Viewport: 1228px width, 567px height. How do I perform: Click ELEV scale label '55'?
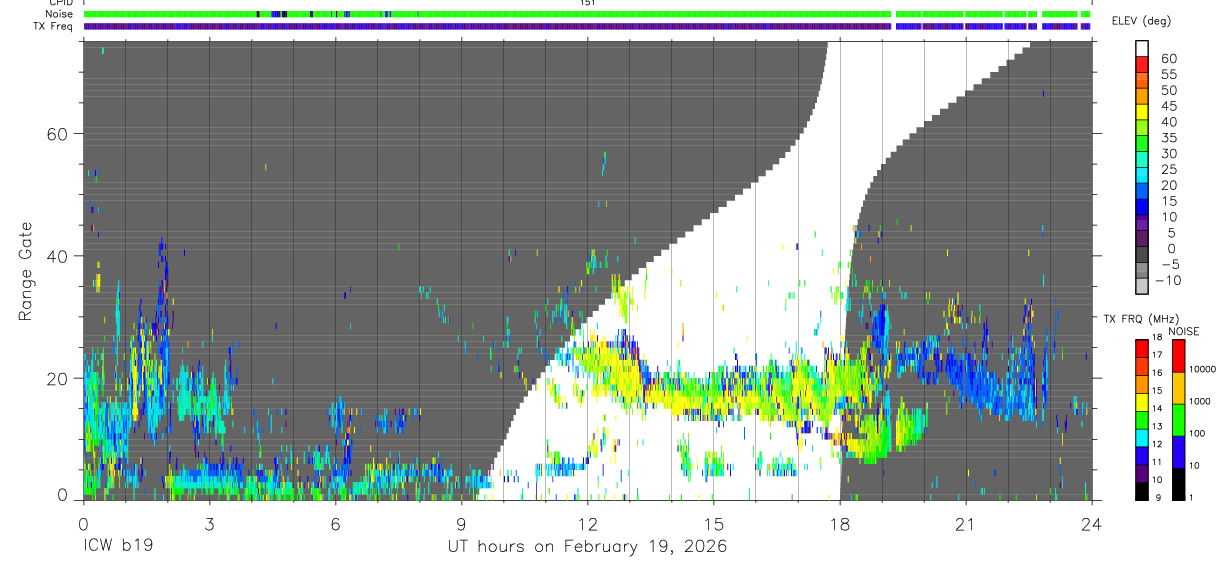pyautogui.click(x=1169, y=75)
